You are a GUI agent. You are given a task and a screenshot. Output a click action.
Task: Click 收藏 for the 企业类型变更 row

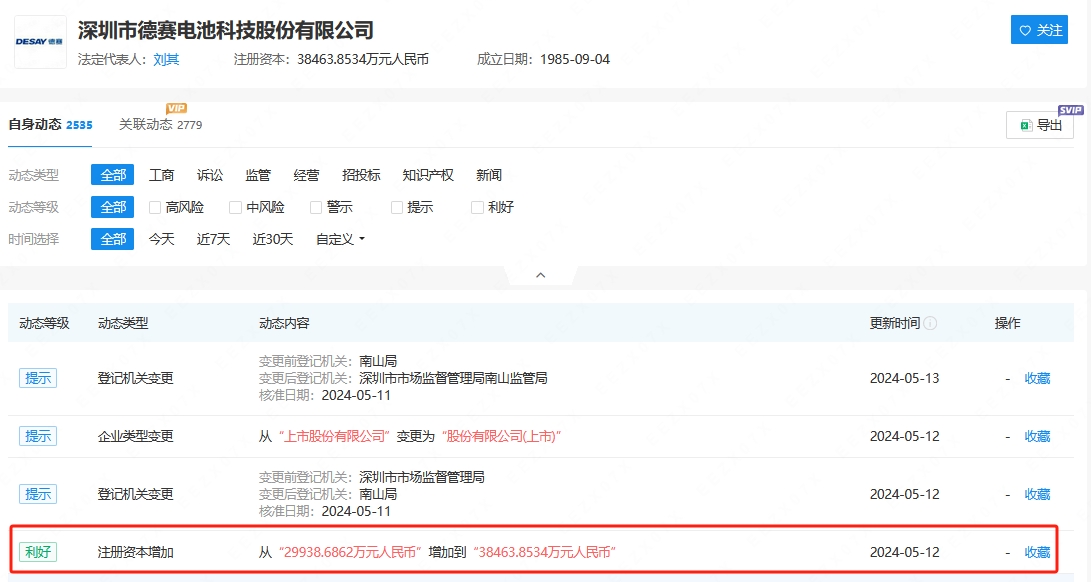point(1037,436)
